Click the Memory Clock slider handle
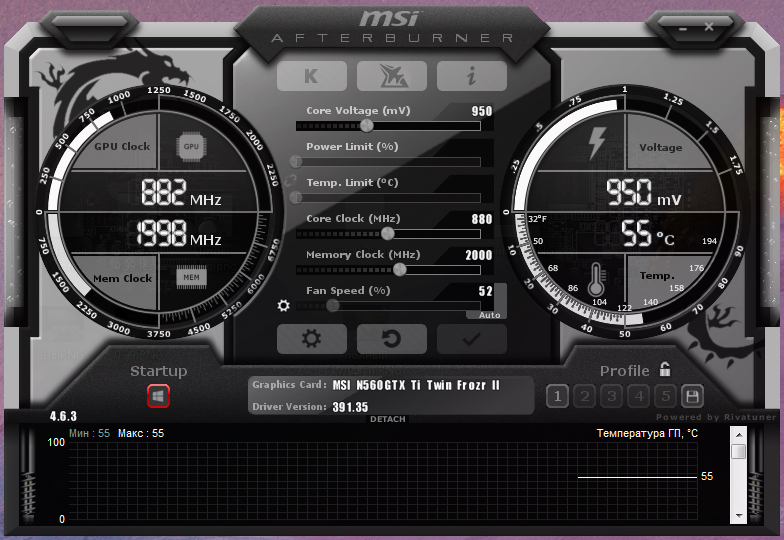The image size is (784, 540). [x=400, y=270]
